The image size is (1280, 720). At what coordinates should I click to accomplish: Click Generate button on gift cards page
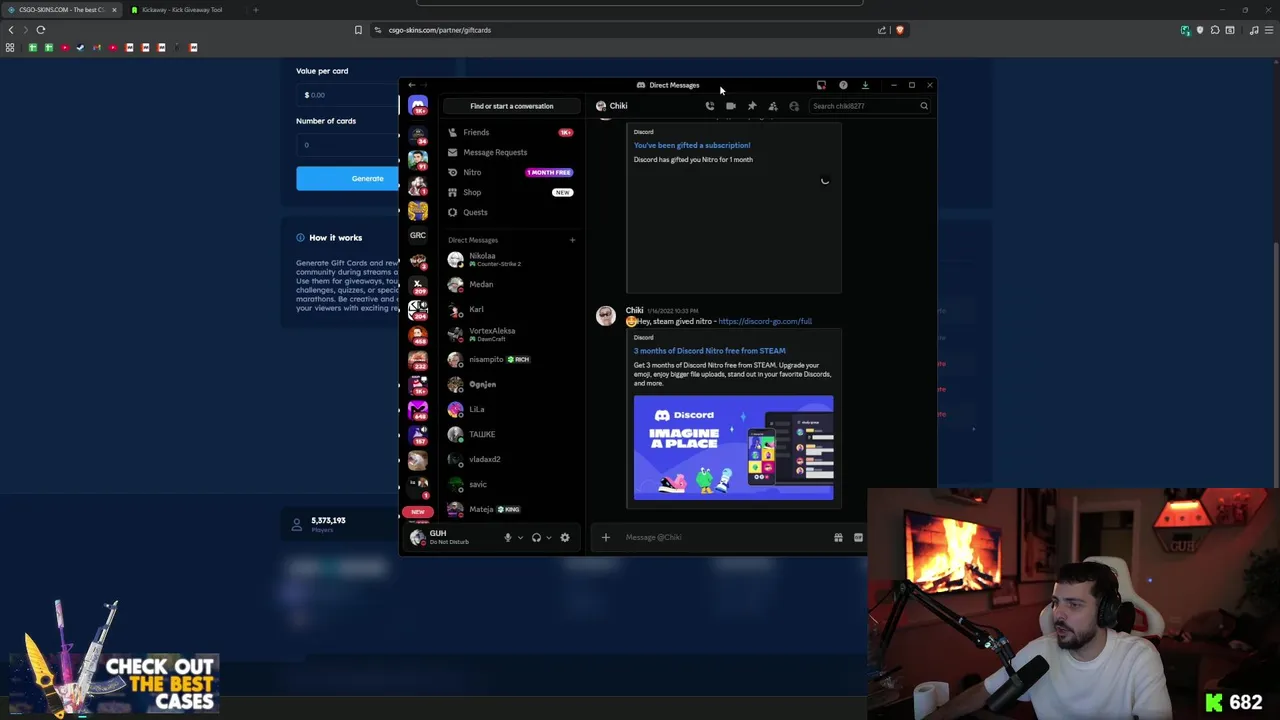(x=367, y=178)
